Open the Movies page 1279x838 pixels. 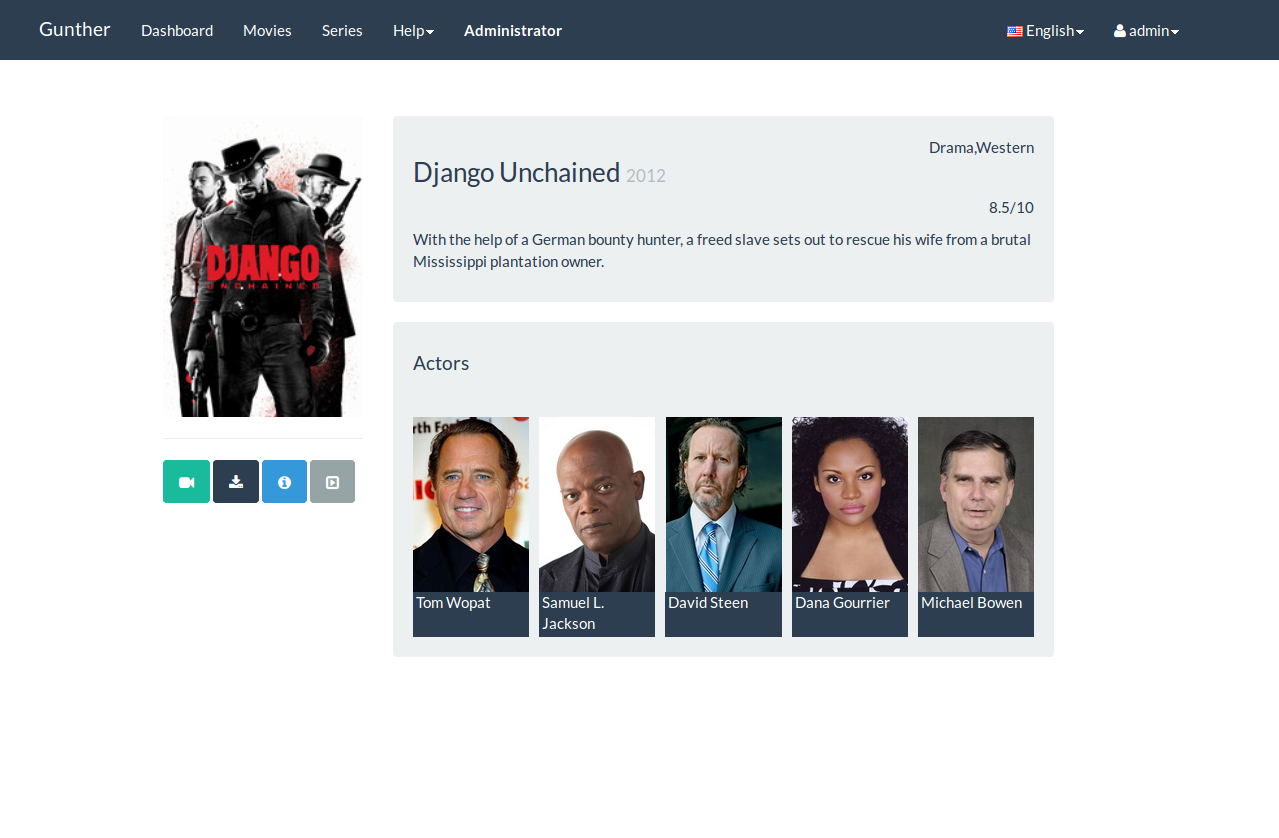tap(267, 31)
